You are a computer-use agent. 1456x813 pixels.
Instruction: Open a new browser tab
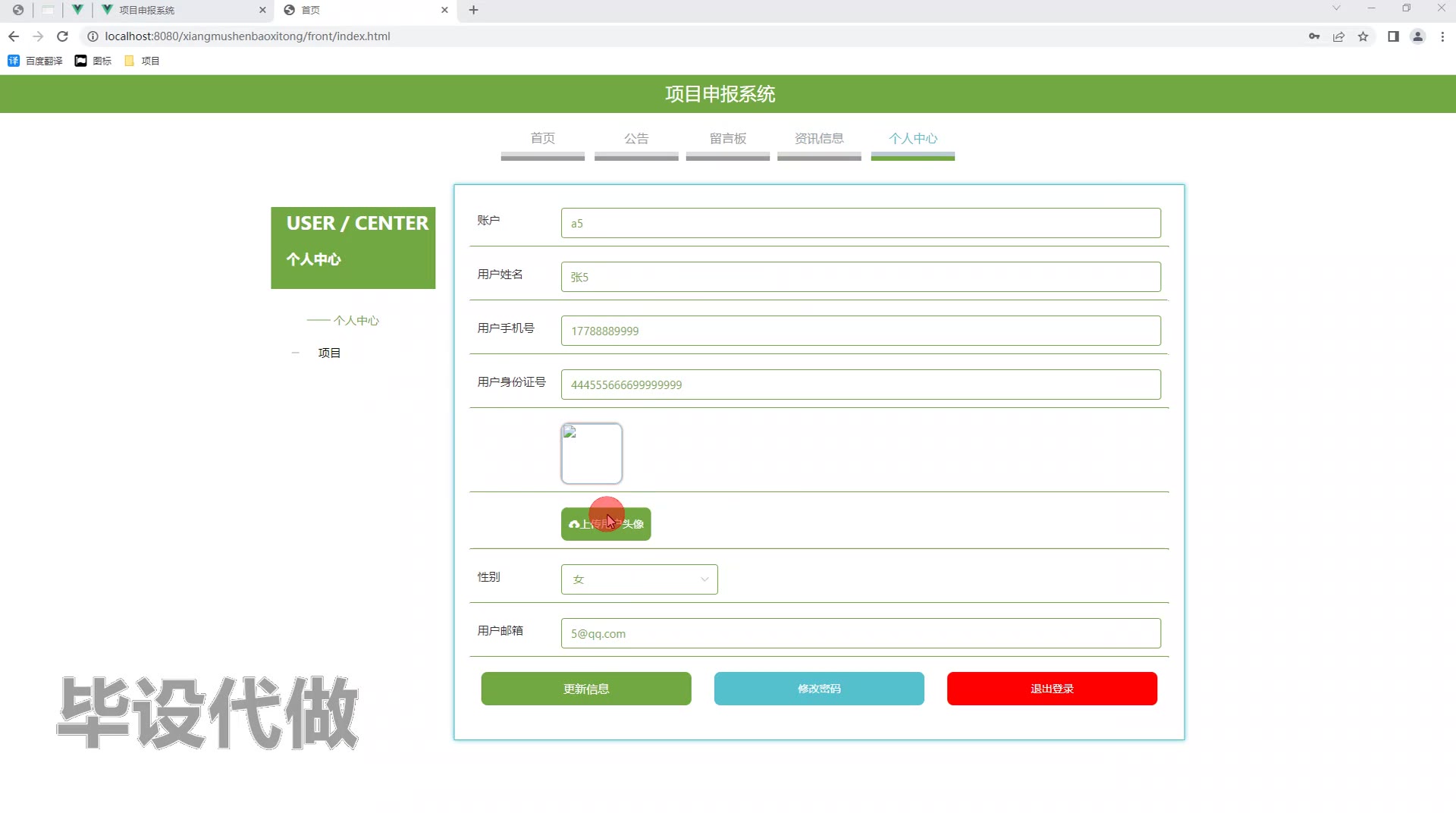coord(474,10)
